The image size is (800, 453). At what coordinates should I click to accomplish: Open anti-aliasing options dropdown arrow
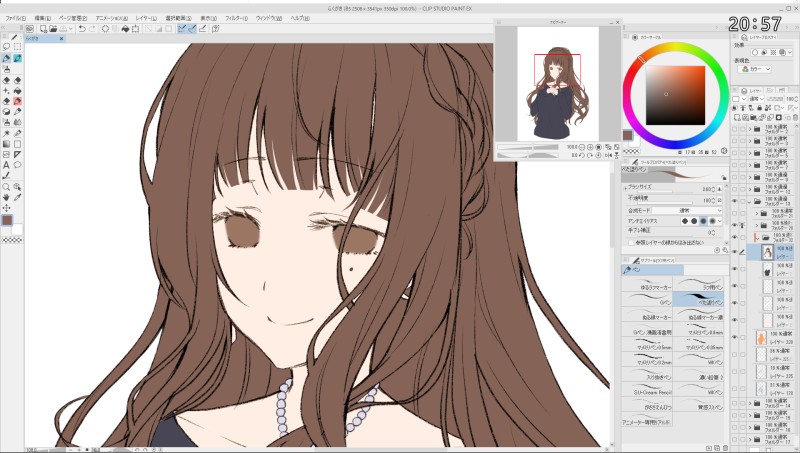(x=720, y=221)
